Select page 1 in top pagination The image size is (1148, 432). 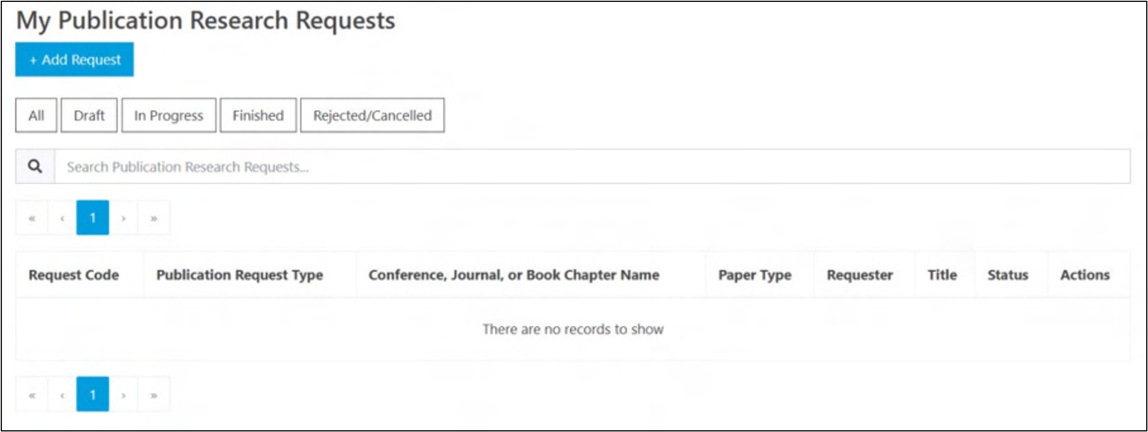93,218
